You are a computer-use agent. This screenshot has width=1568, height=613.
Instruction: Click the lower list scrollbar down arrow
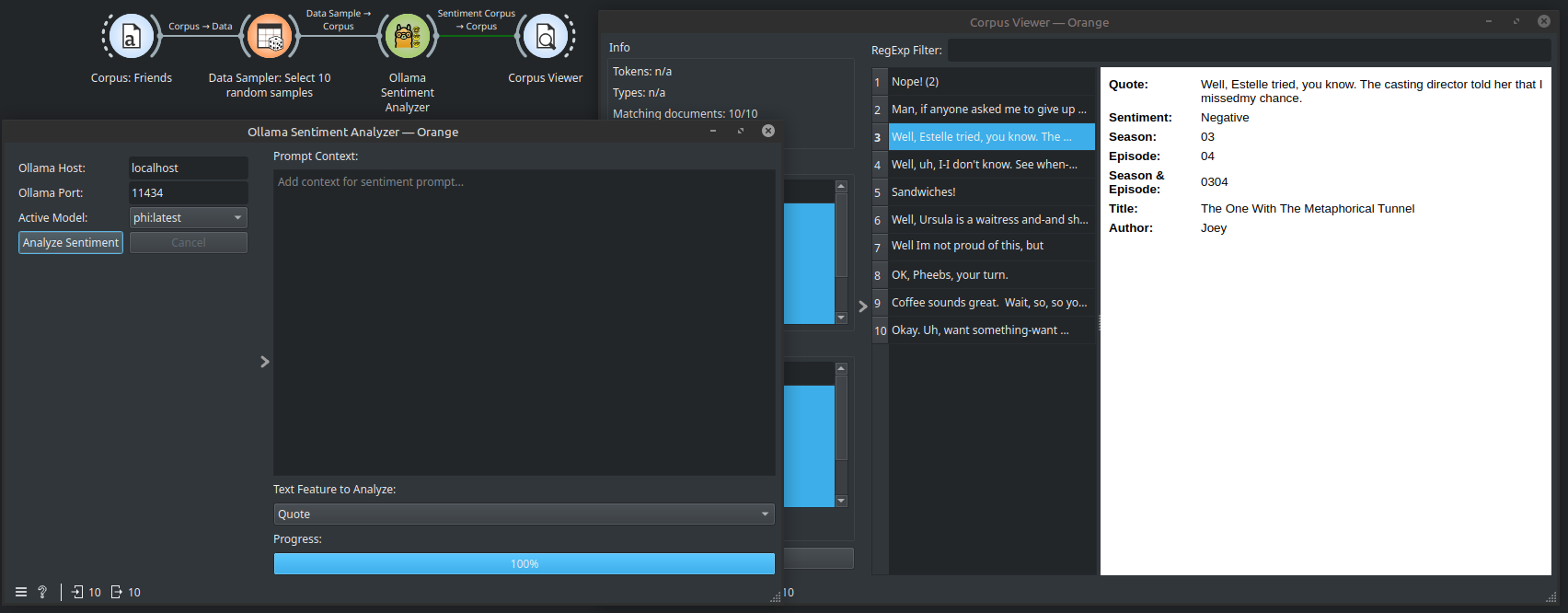pos(841,501)
